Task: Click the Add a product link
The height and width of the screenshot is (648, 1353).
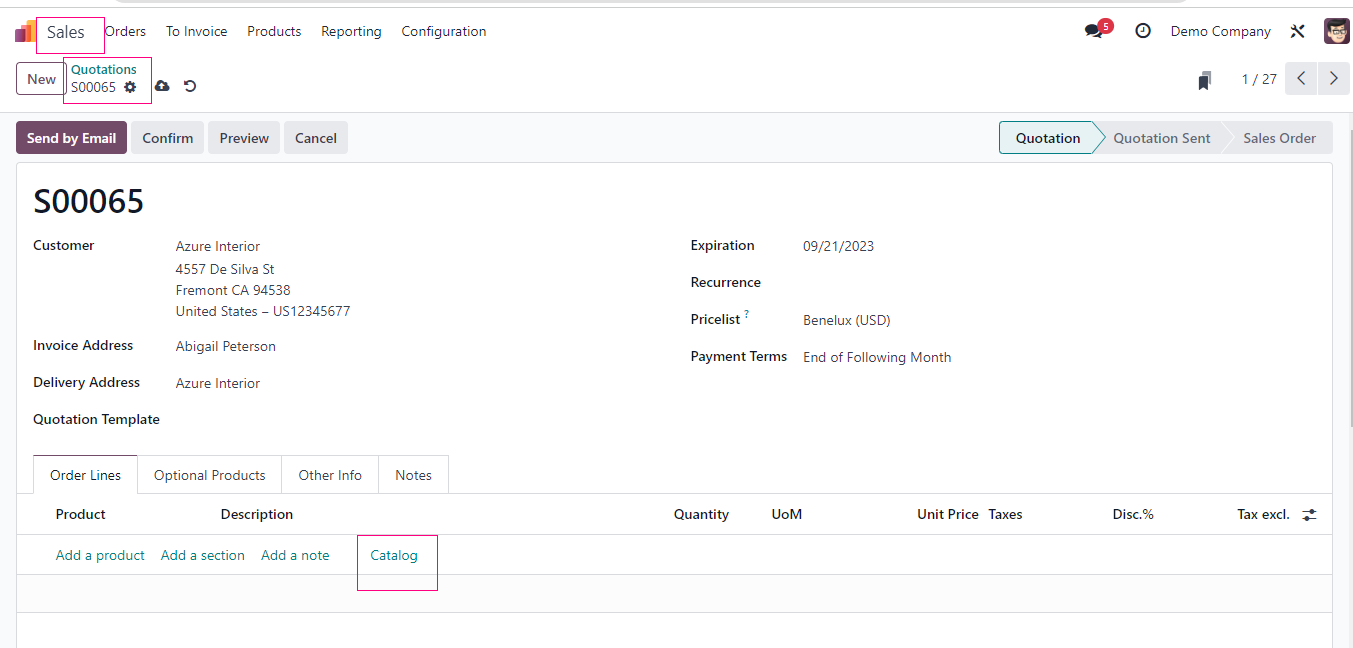Action: [100, 555]
